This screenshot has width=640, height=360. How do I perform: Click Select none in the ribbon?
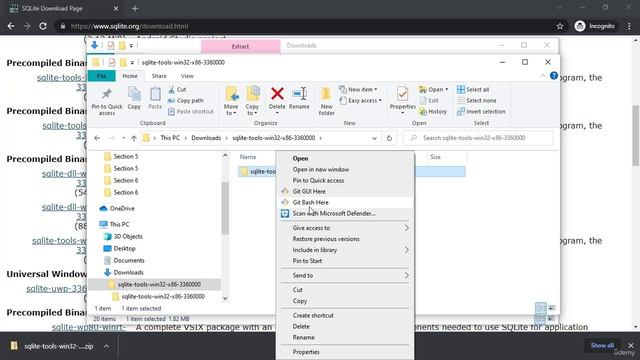coord(476,100)
